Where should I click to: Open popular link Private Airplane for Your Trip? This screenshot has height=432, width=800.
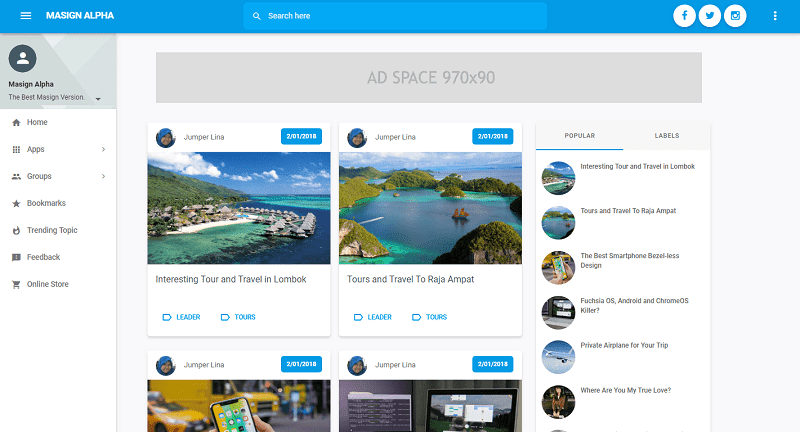coord(624,345)
